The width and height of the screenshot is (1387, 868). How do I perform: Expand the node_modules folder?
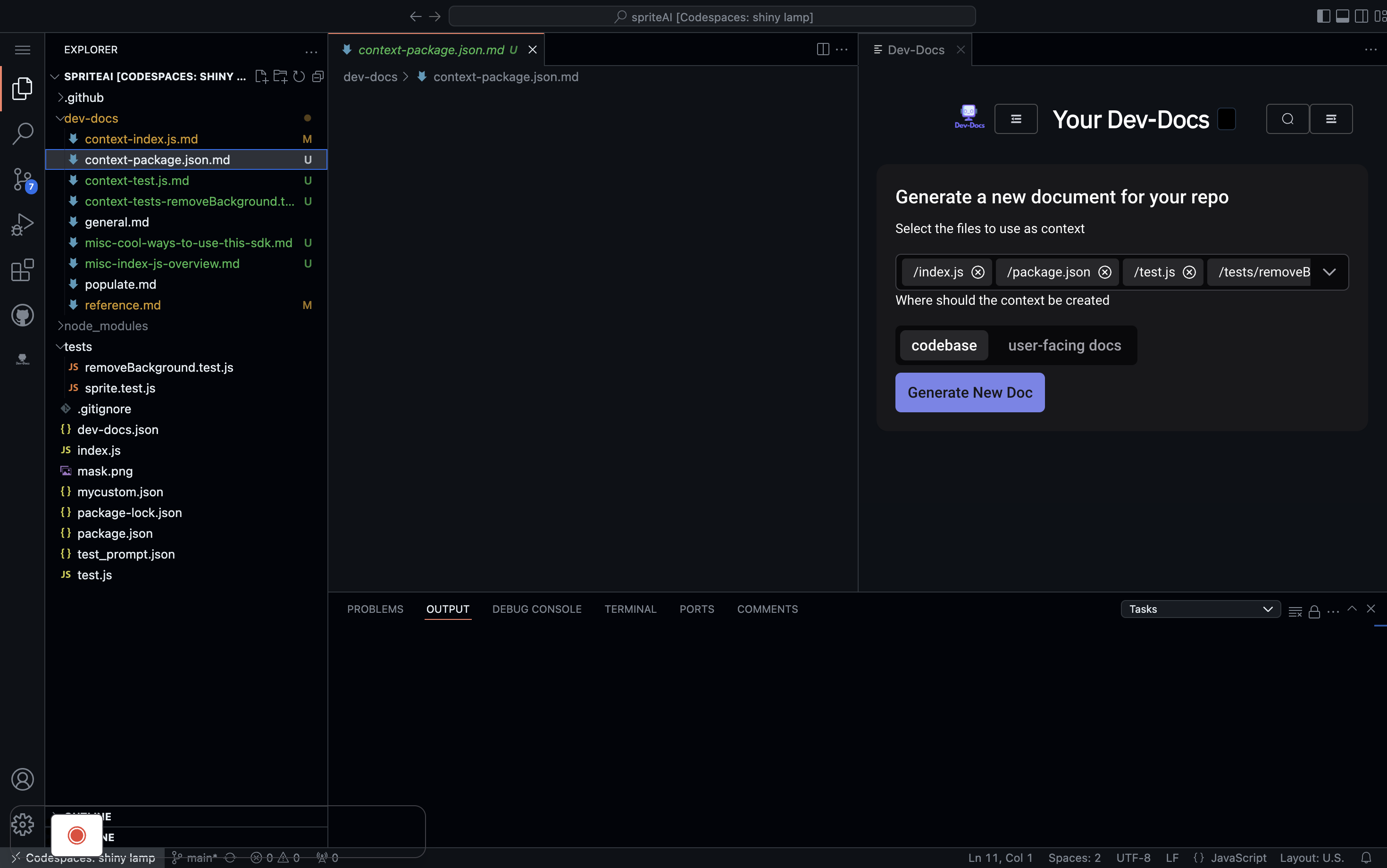pyautogui.click(x=106, y=325)
